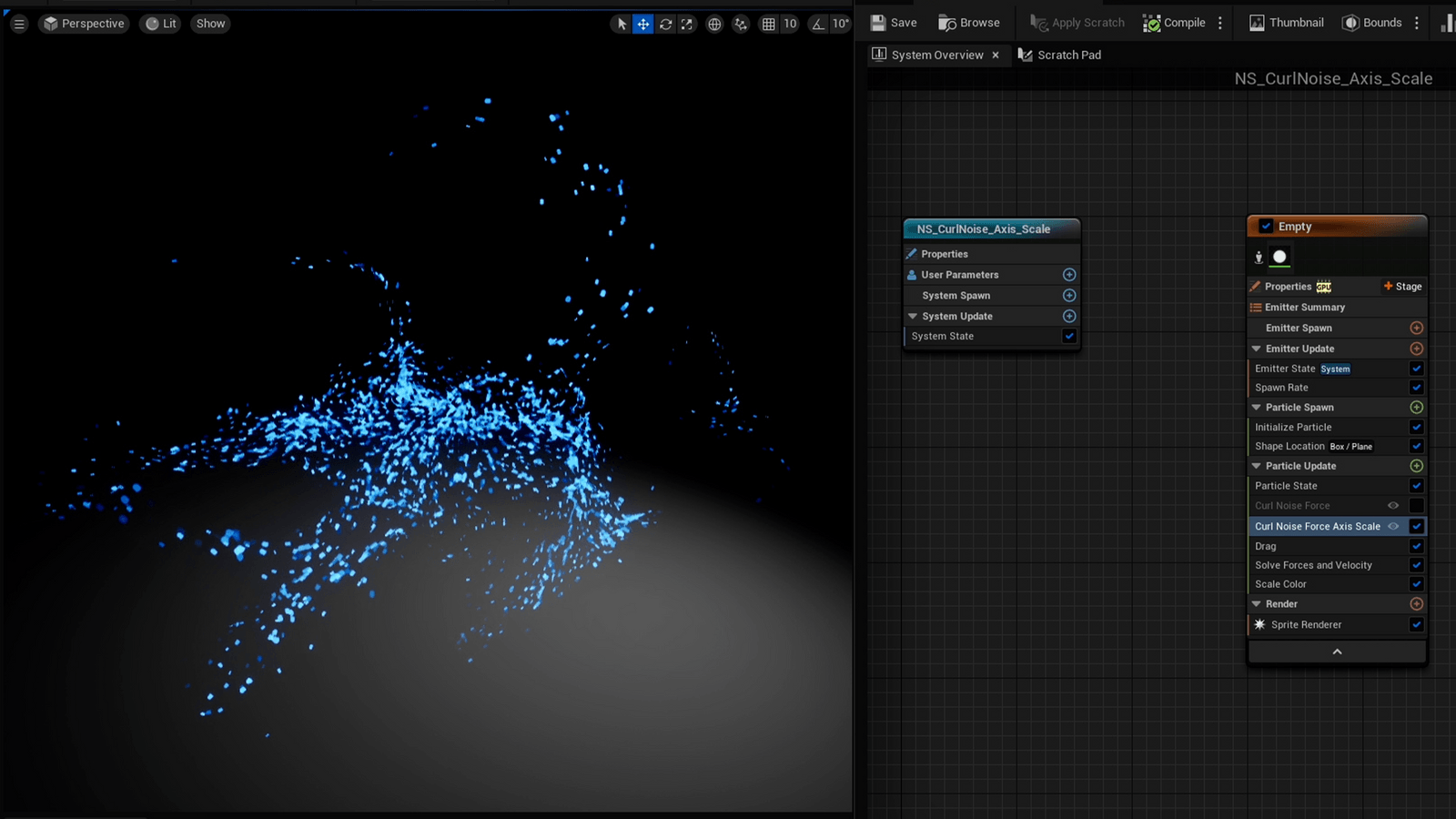Open the Browse asset browser icon
Image resolution: width=1456 pixels, height=819 pixels.
tap(946, 22)
